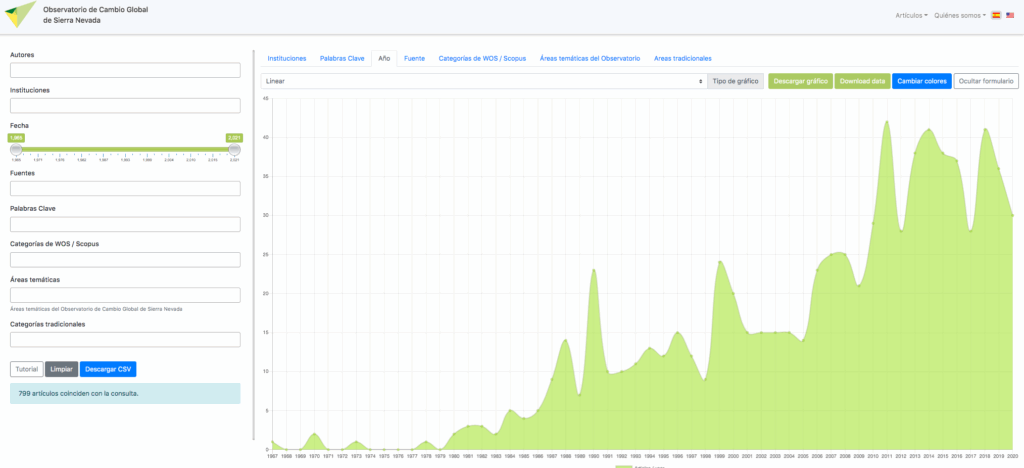Go to the Areas tradicionales tab
The width and height of the screenshot is (1024, 468).
(x=682, y=59)
